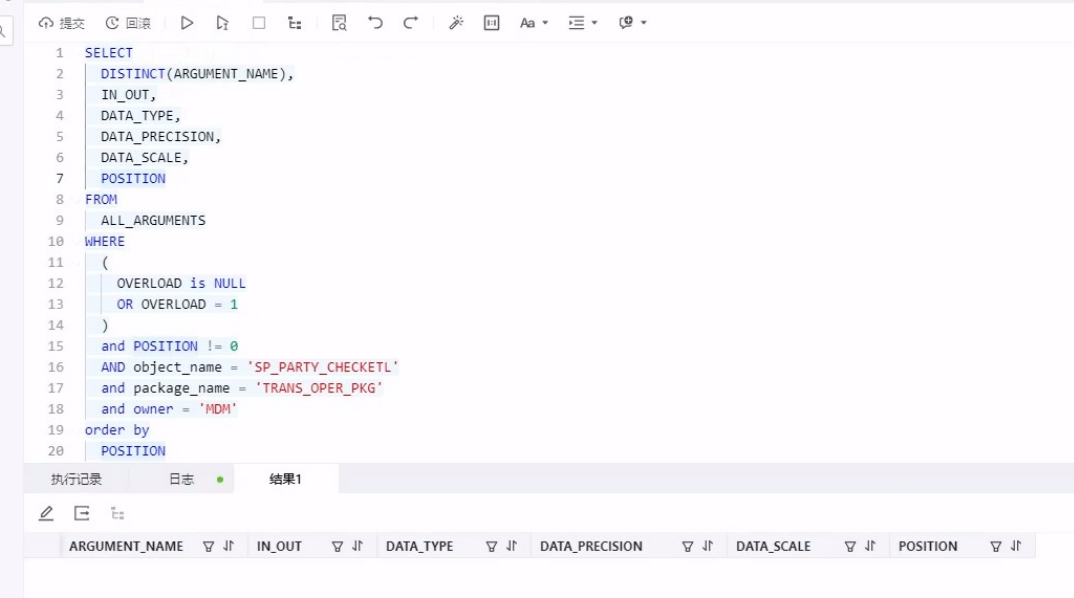Viewport: 1074px width, 598px height.
Task: Undo the last edit
Action: pos(375,23)
